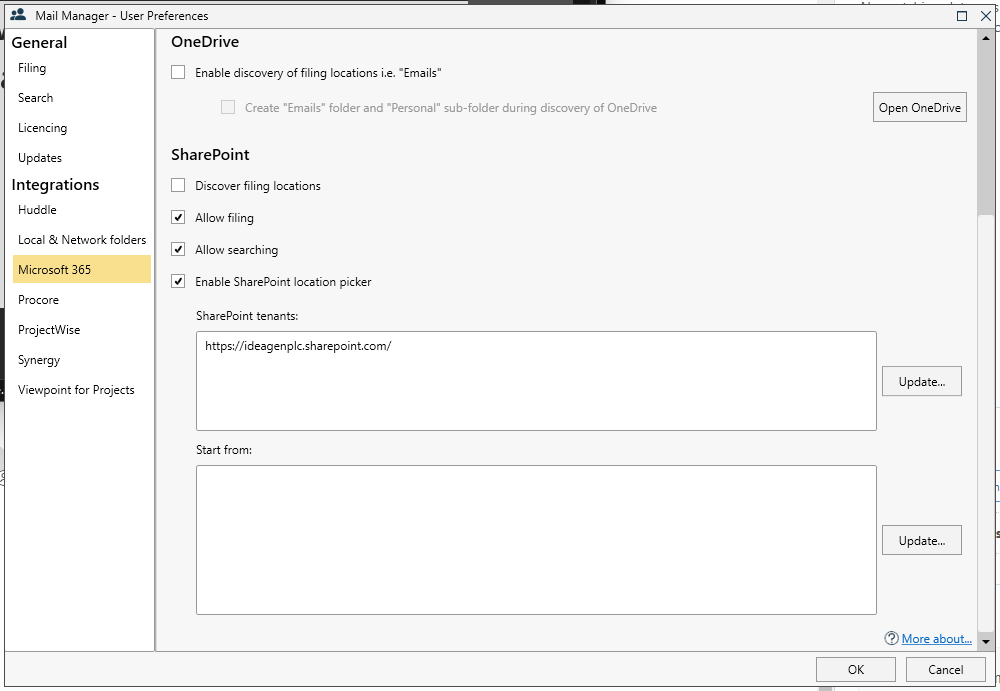Close the User Preferences dialog

(985, 16)
